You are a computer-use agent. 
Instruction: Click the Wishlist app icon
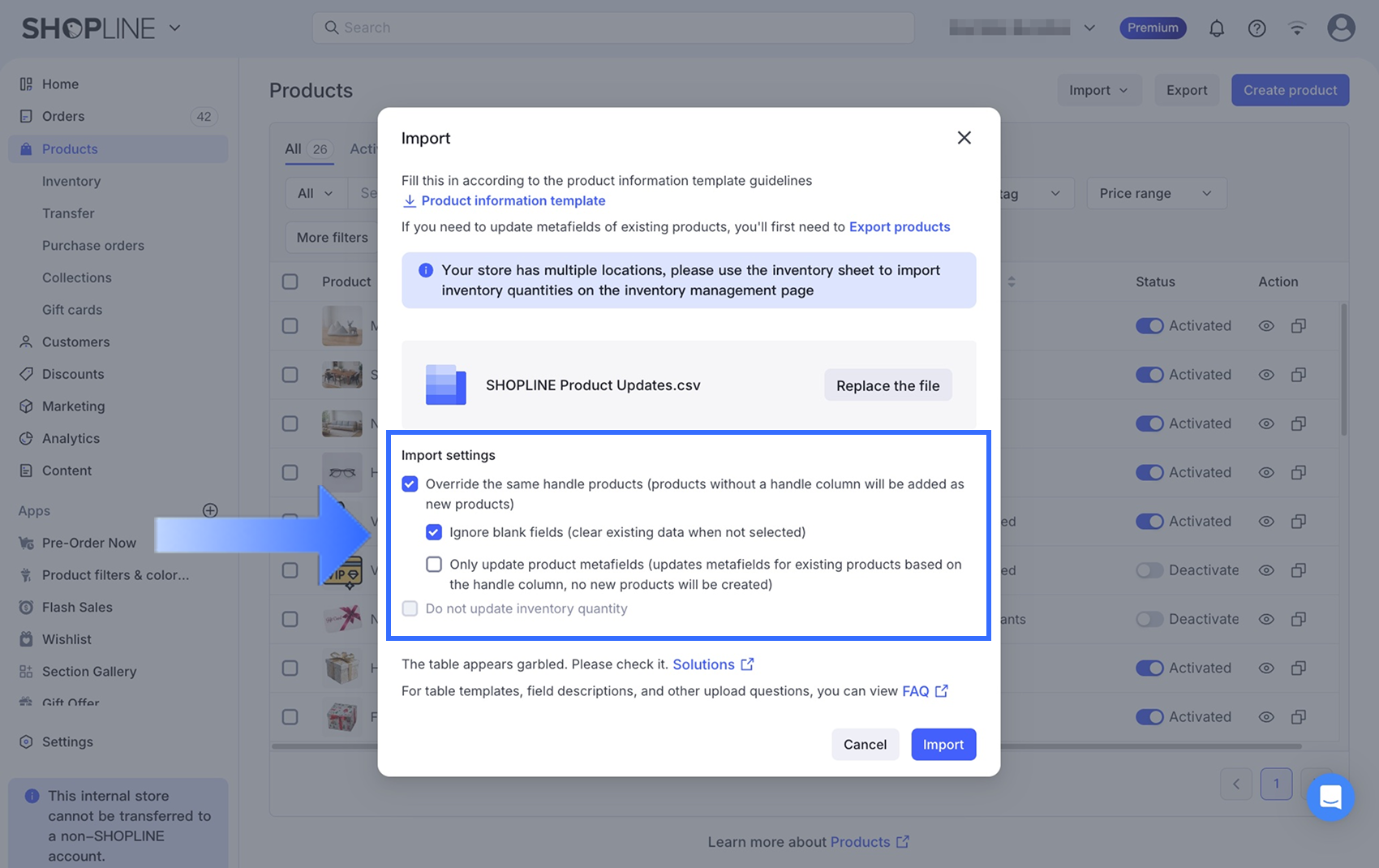26,639
